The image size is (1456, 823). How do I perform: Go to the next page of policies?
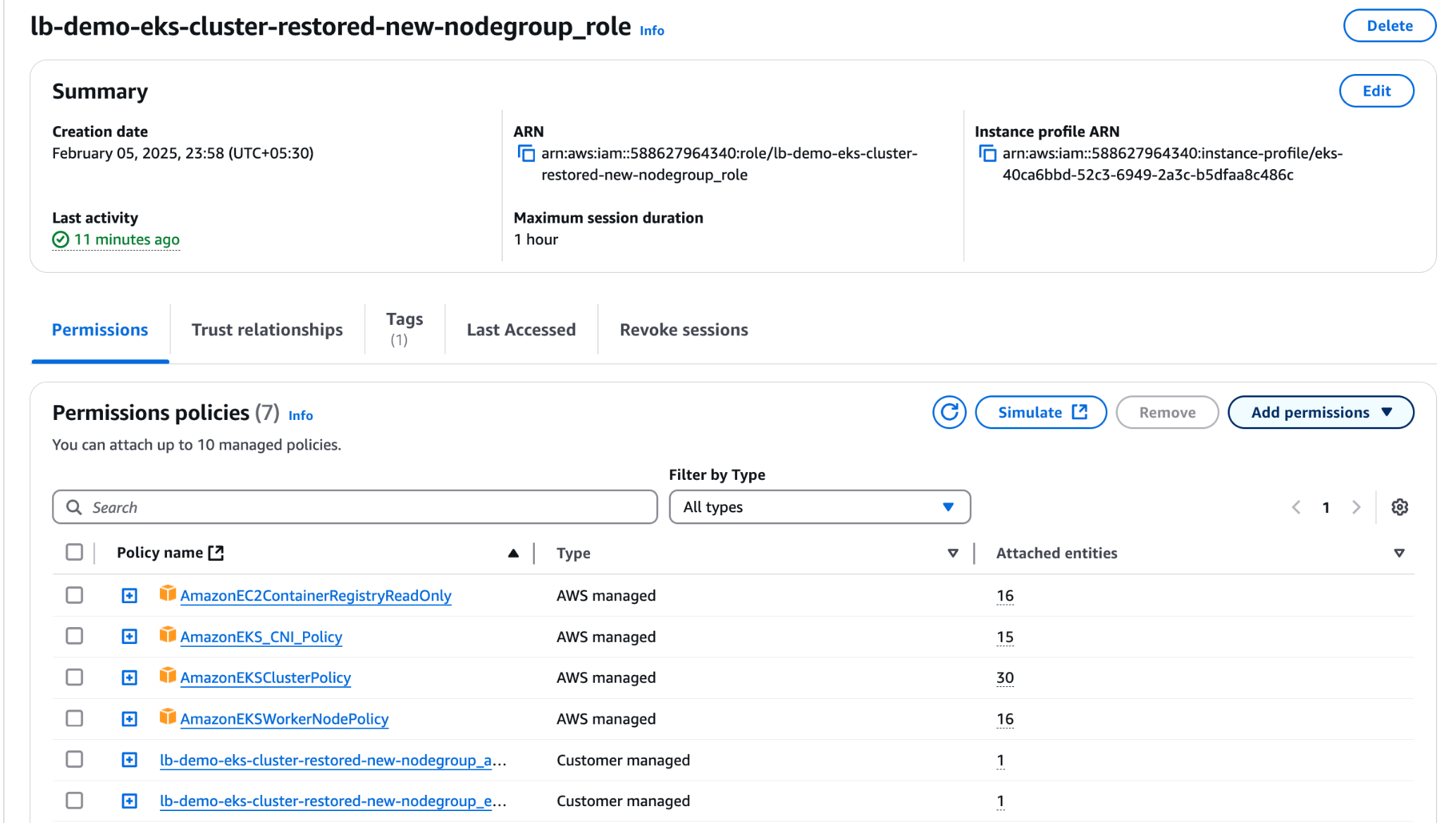pos(1357,507)
